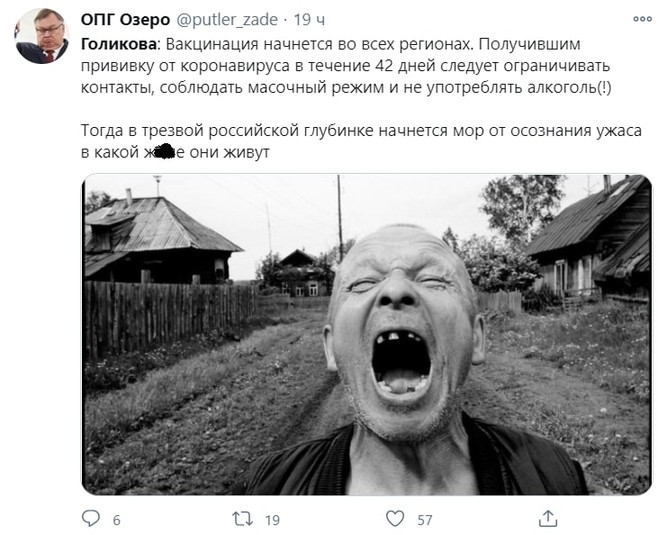This screenshot has width=658, height=535.
Task: Click the house roof on photo's left
Action: point(162,224)
